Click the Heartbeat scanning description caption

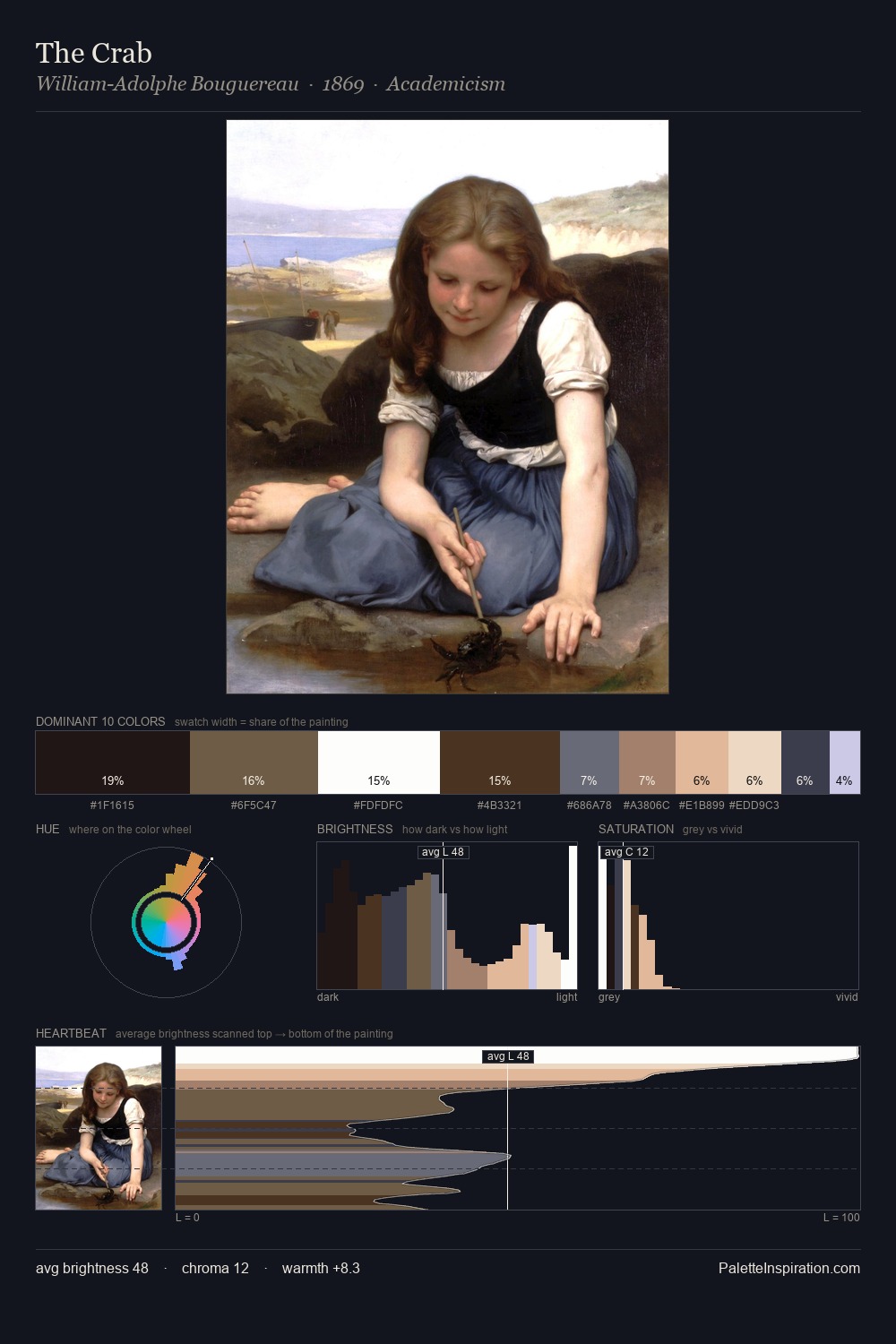coord(254,1034)
